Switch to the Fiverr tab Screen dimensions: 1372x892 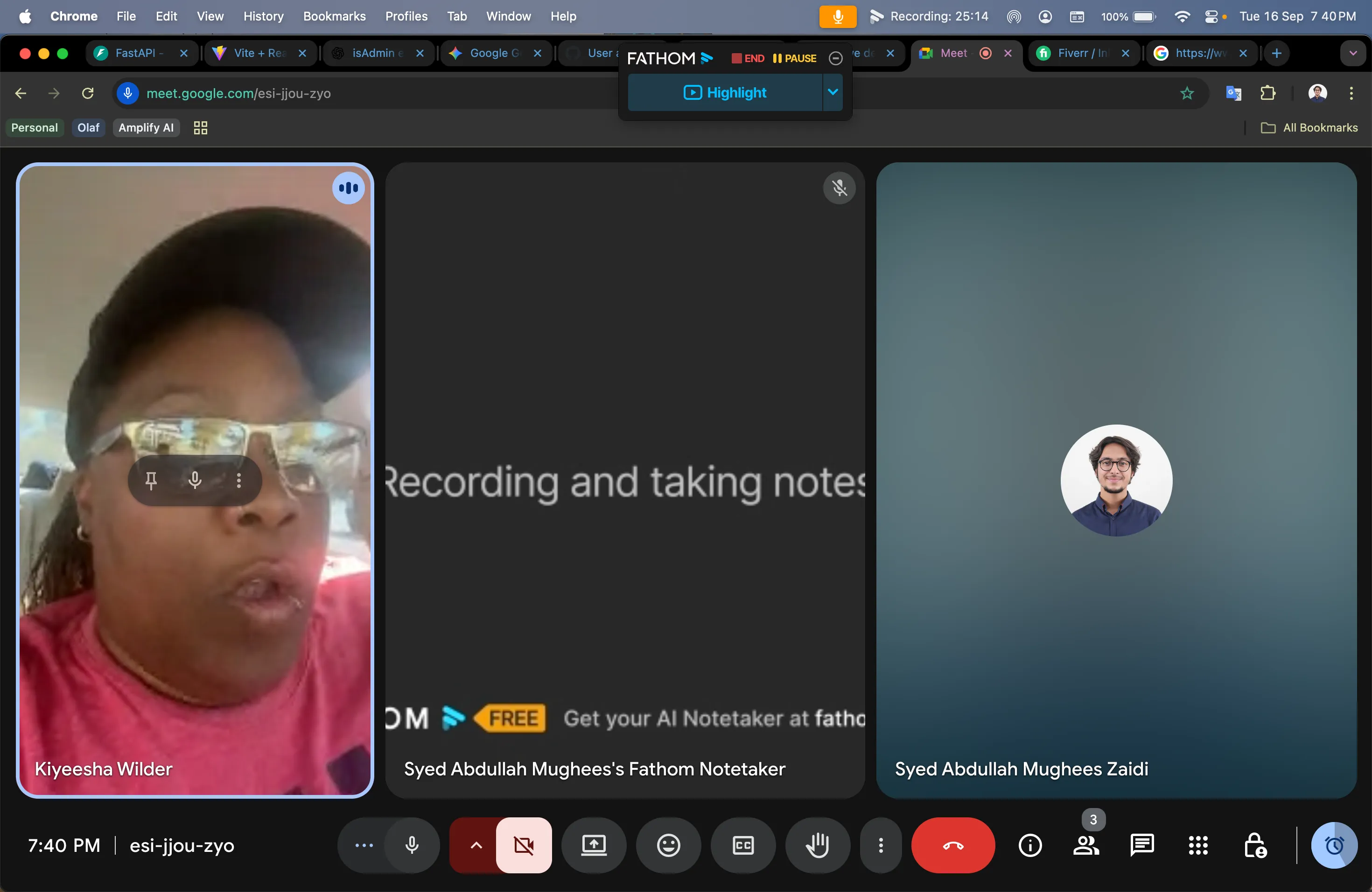[x=1081, y=53]
